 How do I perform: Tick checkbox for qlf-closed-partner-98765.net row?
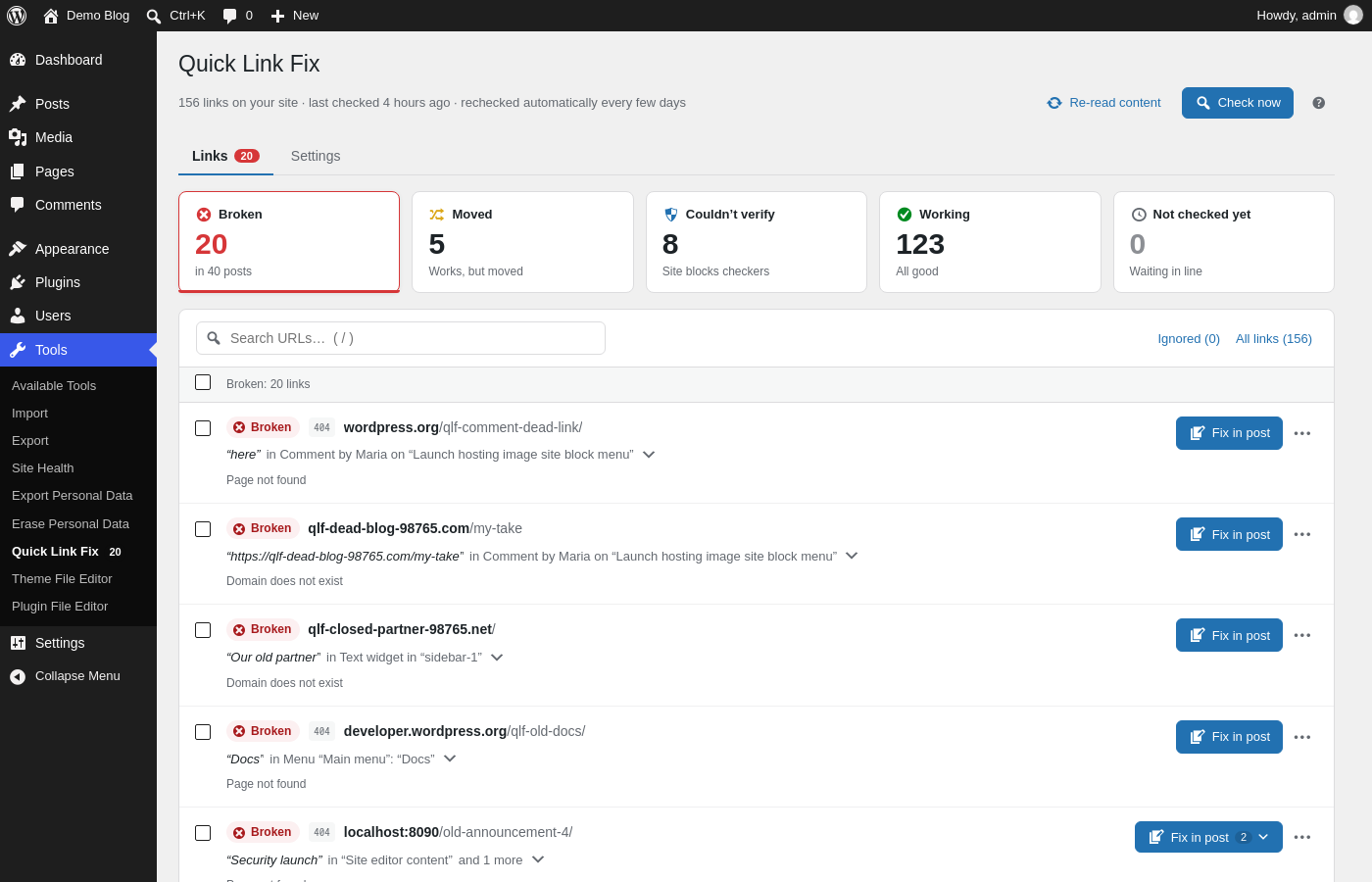pyautogui.click(x=203, y=630)
